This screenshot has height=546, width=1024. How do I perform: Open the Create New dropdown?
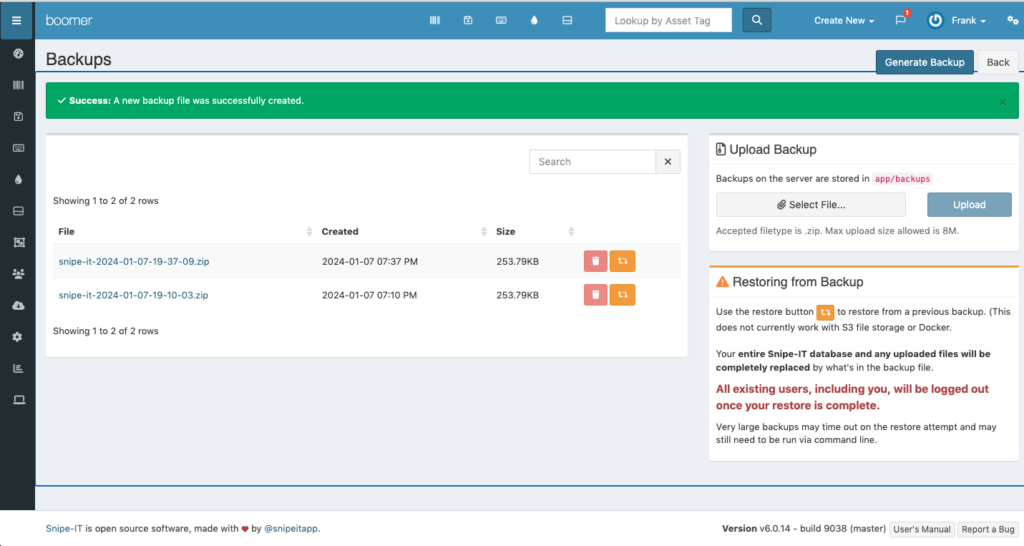pyautogui.click(x=844, y=20)
